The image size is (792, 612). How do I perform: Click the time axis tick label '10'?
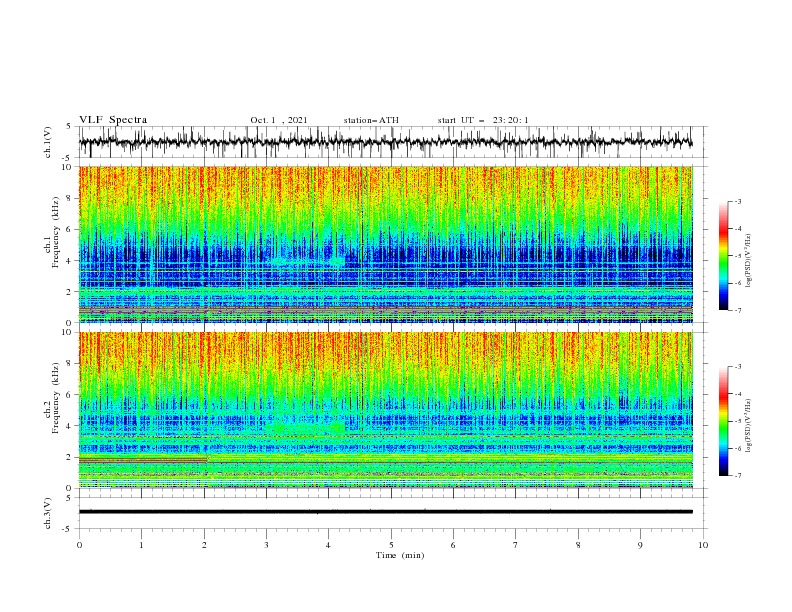click(703, 545)
